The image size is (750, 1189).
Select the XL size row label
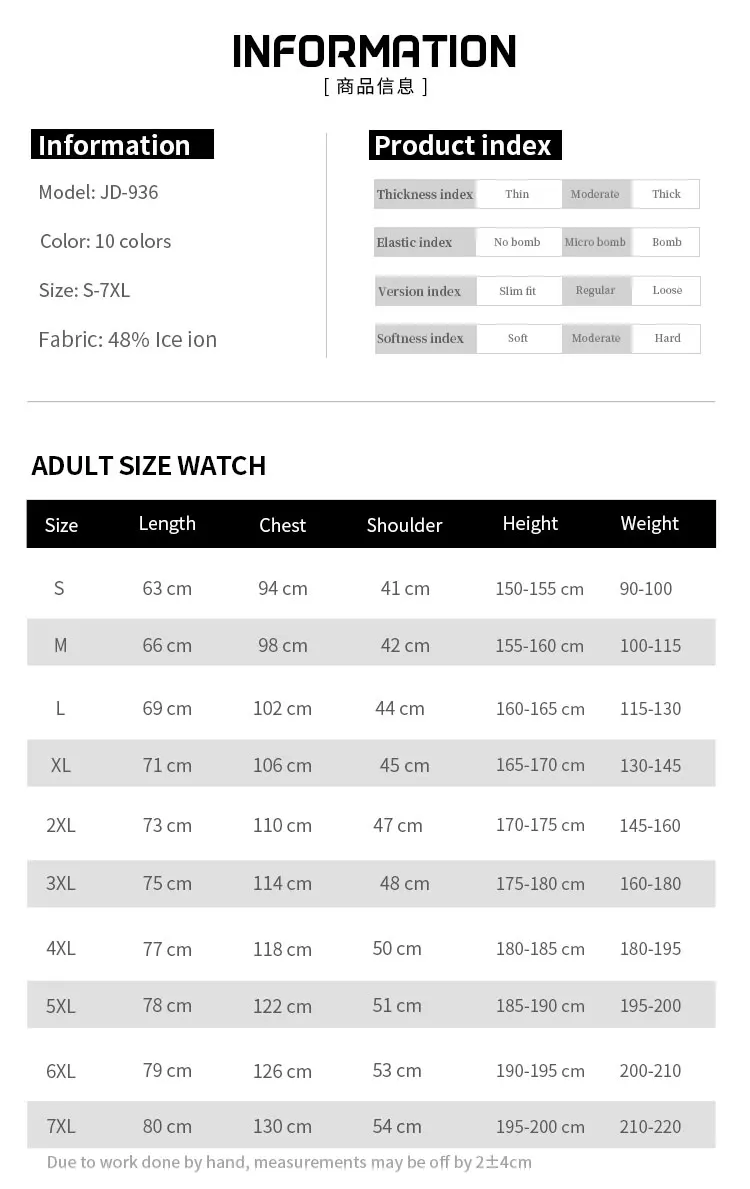61,765
